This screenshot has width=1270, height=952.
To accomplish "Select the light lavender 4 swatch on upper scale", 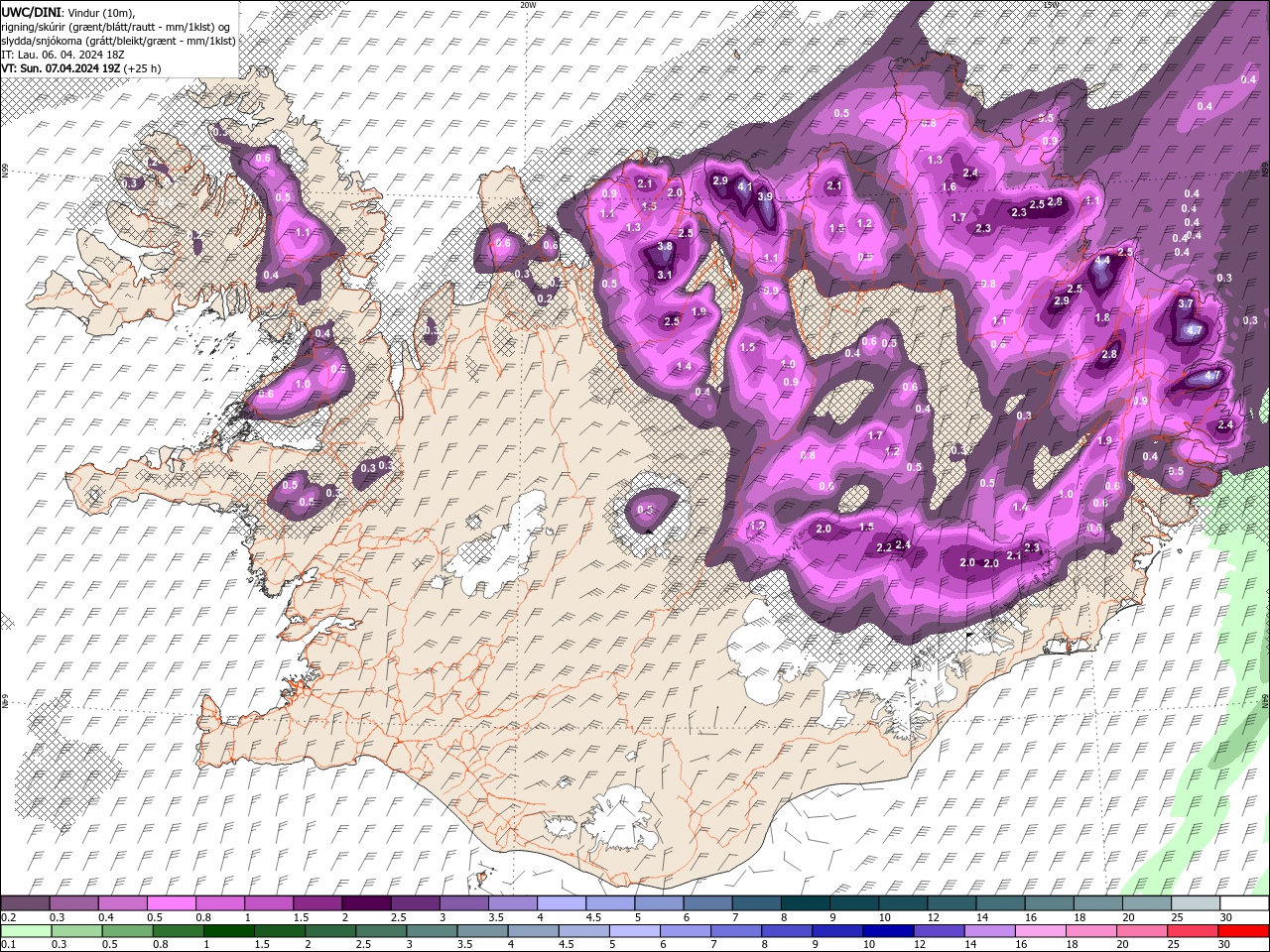I will coord(562,903).
